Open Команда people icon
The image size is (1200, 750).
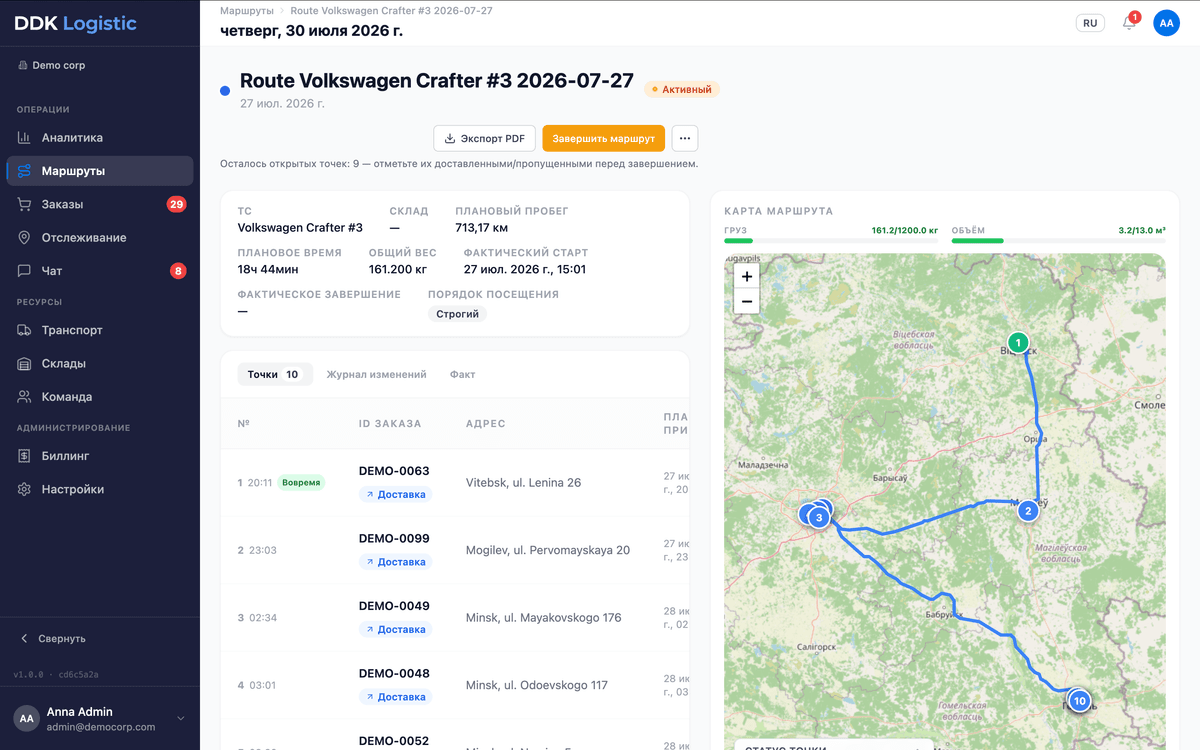click(24, 397)
